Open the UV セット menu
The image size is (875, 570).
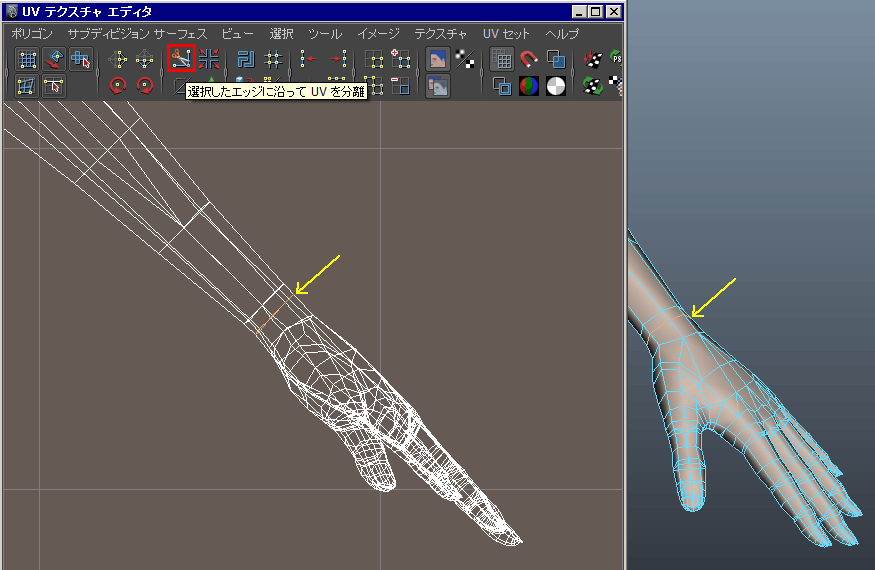pyautogui.click(x=506, y=34)
